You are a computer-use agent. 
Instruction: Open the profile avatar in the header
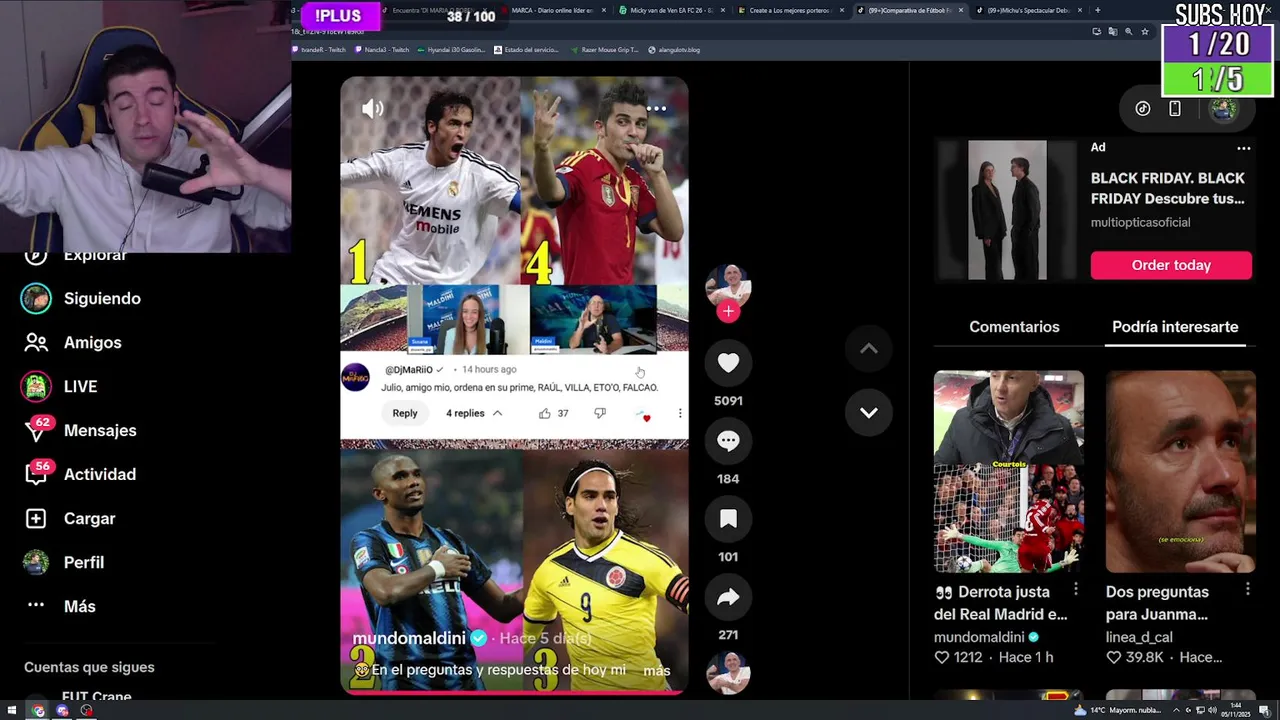1223,108
